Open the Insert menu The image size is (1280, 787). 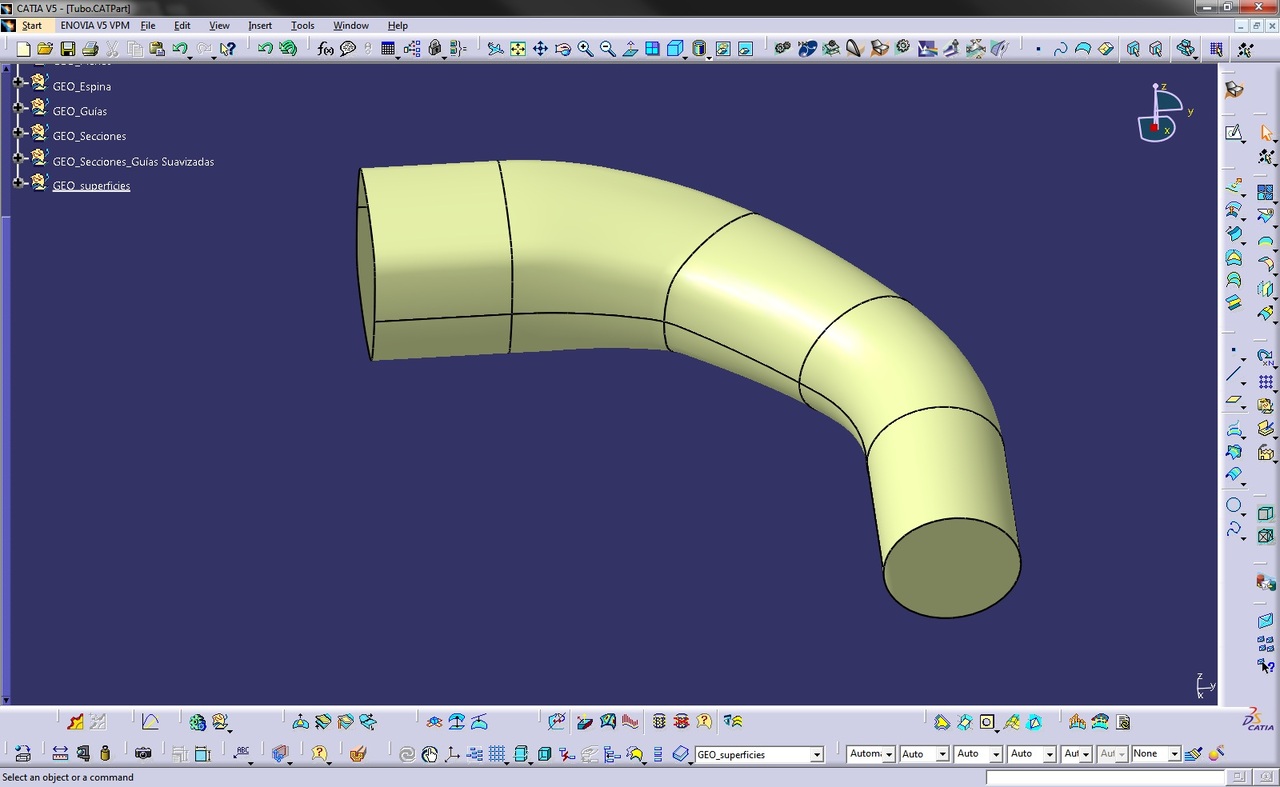pyautogui.click(x=260, y=25)
